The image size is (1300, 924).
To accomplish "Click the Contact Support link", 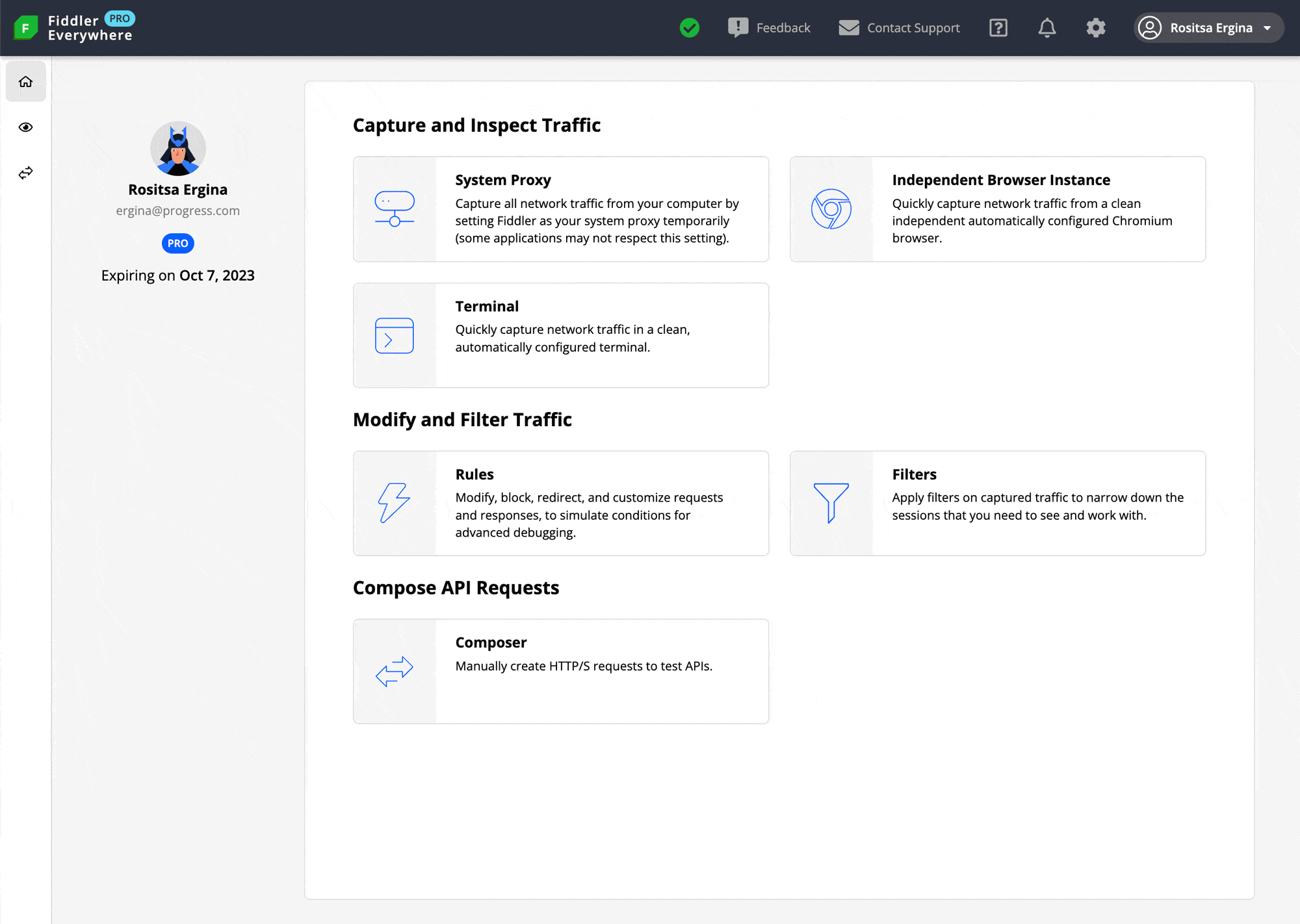I will pos(913,28).
